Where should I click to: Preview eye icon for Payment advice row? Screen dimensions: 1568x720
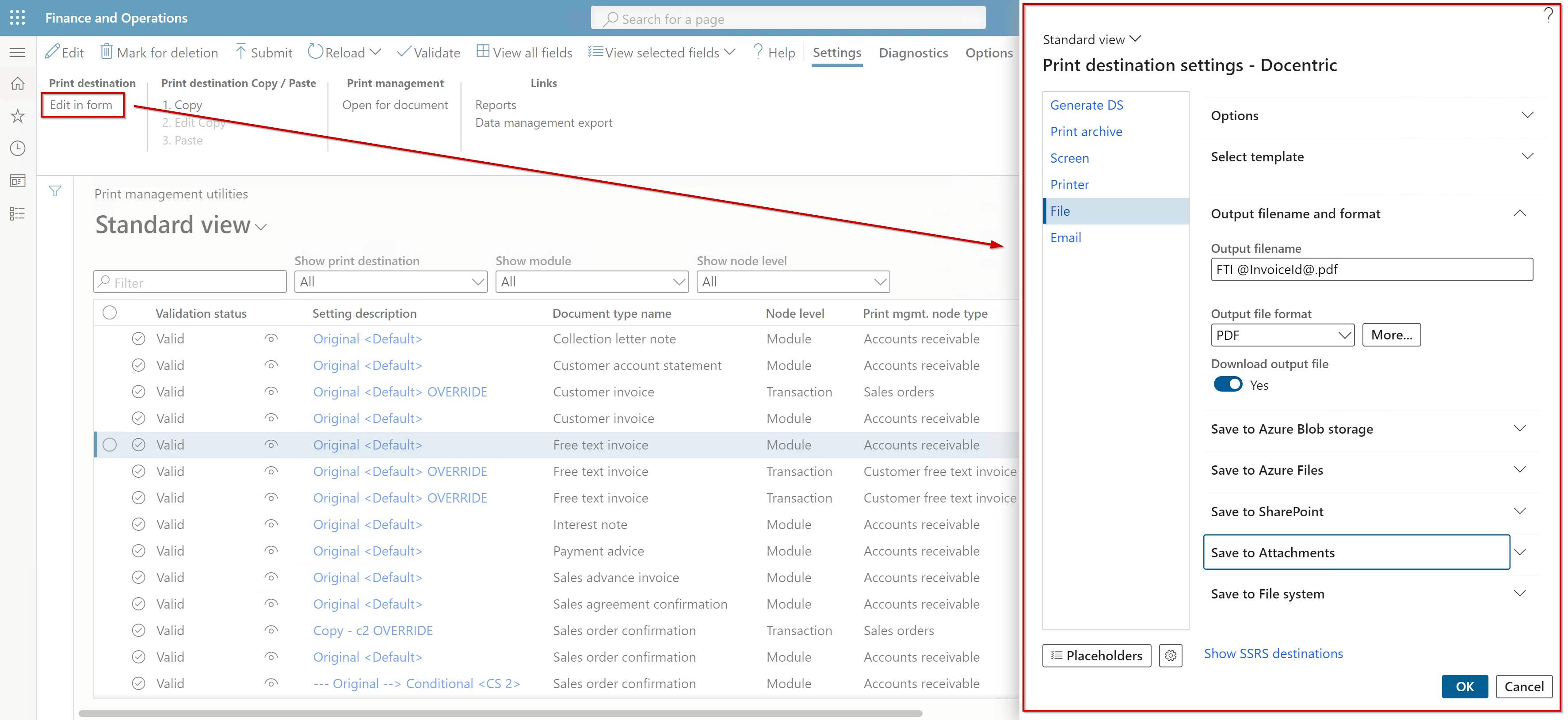point(271,551)
